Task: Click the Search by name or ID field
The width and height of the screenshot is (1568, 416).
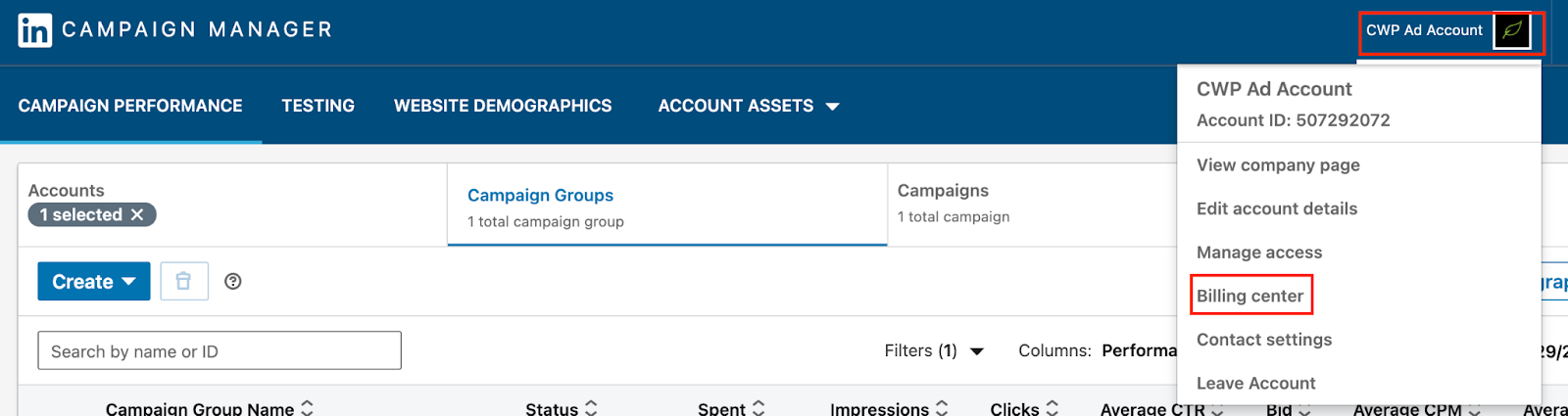Action: [220, 351]
